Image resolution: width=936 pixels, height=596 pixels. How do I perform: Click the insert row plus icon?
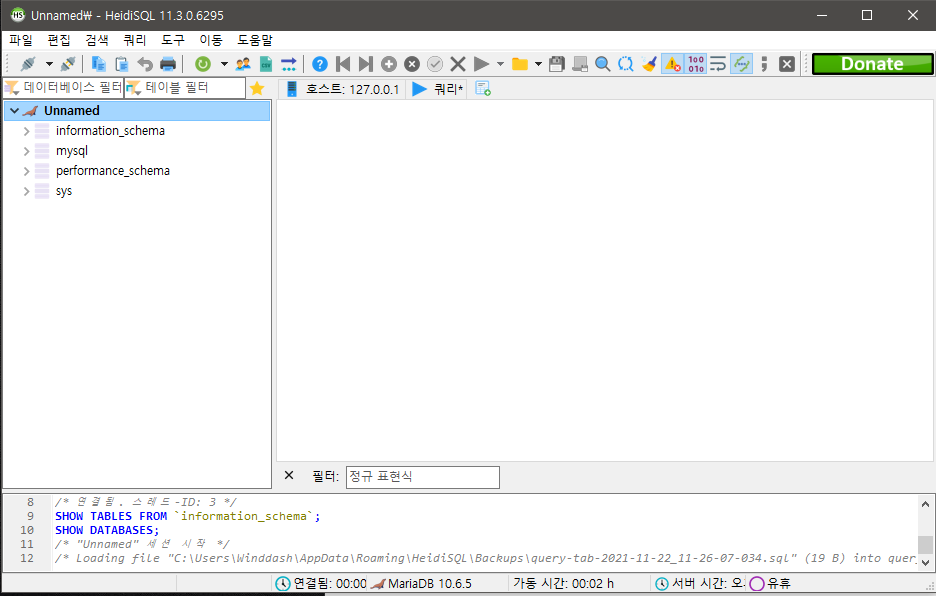coord(389,64)
